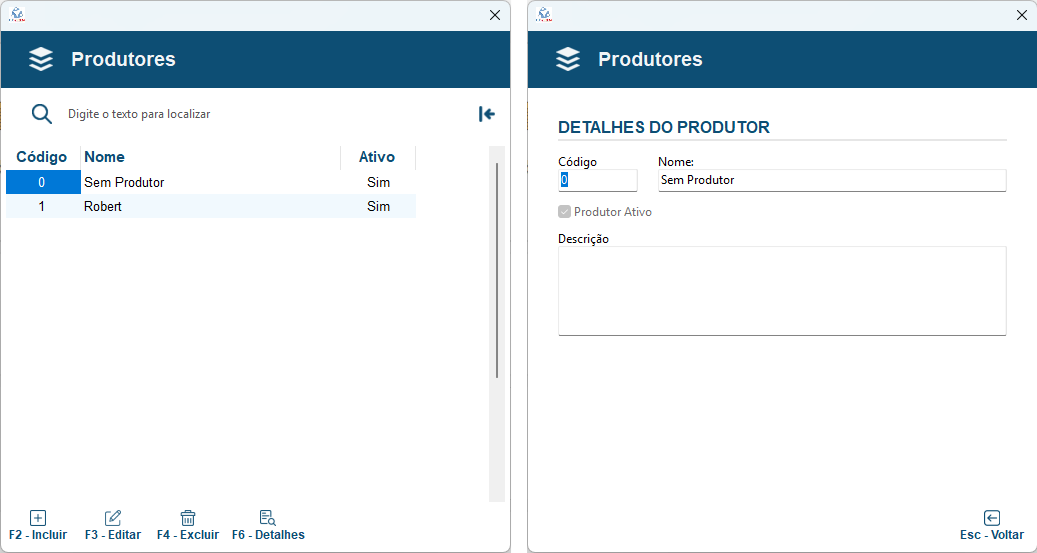
Task: Toggle the Produtor Ativo checkbox
Action: 564,212
